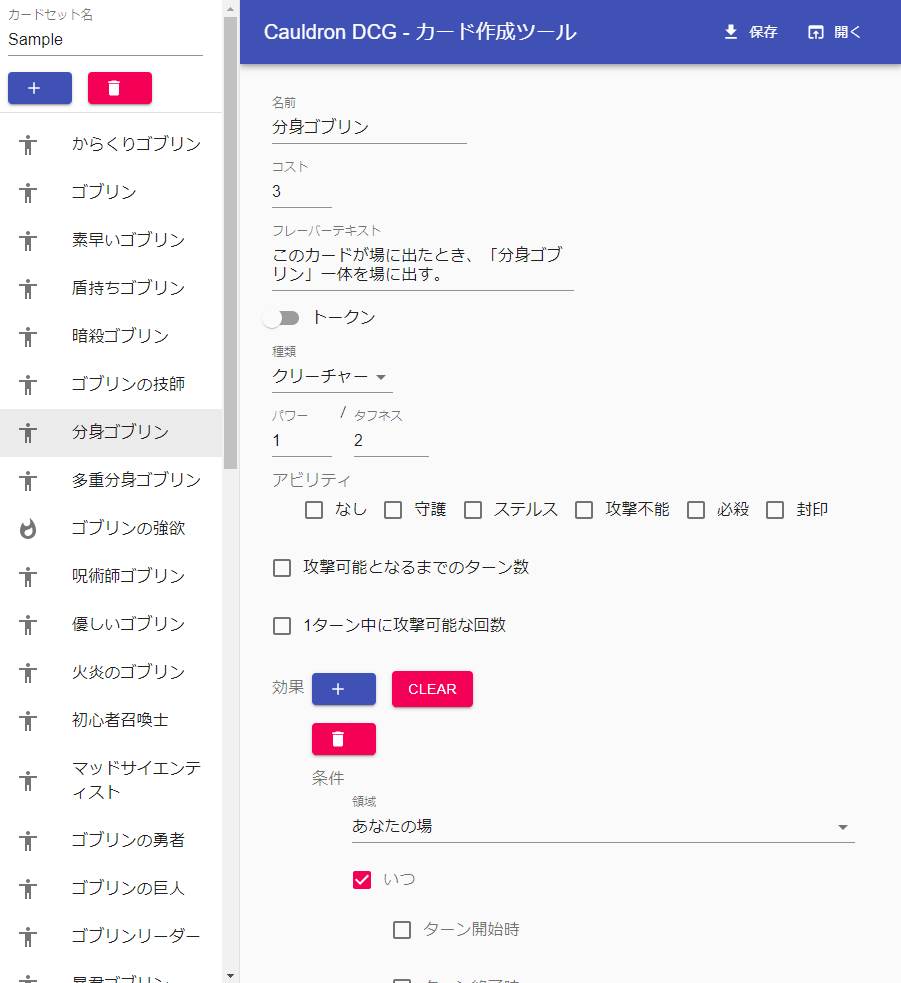The height and width of the screenshot is (983, 901).
Task: Check the ステルス ability checkbox
Action: coord(472,509)
